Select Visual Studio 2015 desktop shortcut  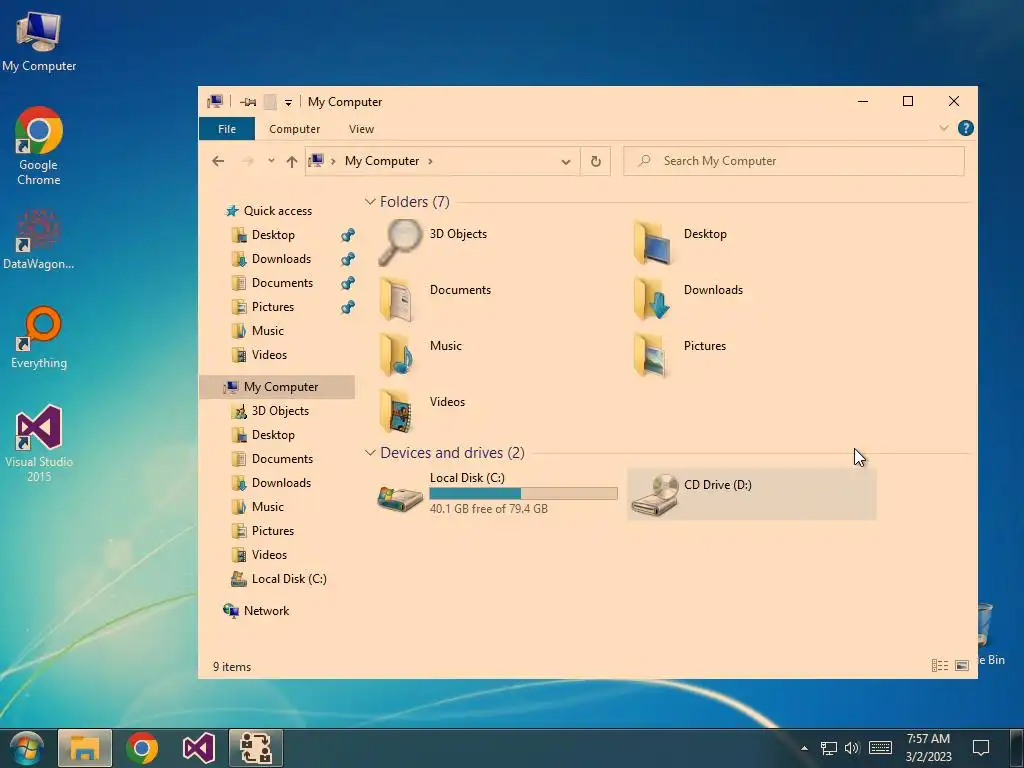39,443
